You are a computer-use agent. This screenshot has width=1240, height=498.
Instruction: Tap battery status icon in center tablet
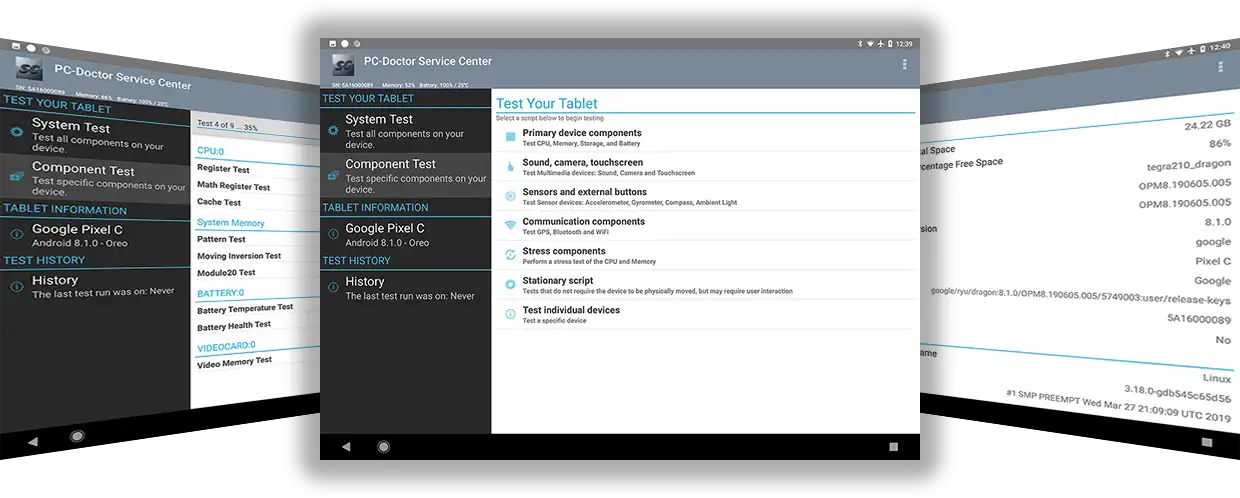(889, 44)
